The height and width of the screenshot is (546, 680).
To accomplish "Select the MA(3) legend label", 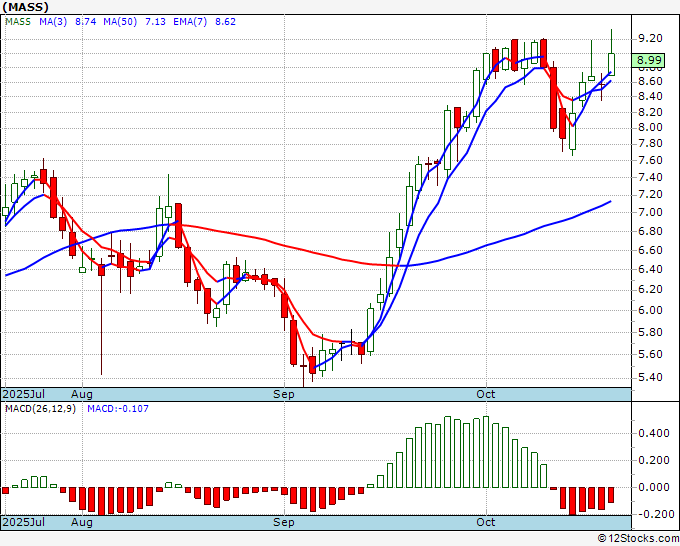I will tap(53, 22).
